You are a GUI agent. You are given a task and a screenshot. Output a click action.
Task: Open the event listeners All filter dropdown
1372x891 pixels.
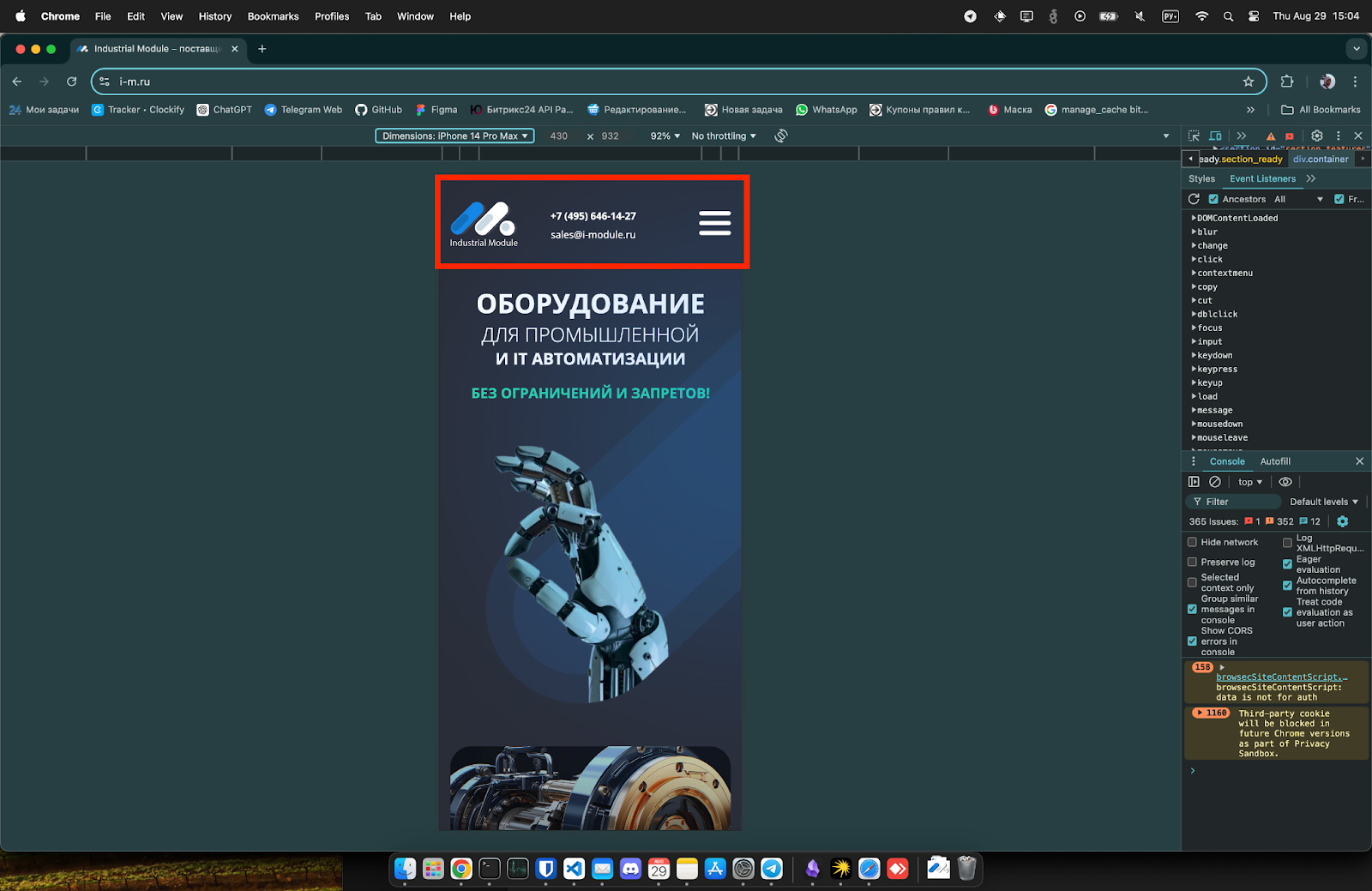coord(1298,199)
